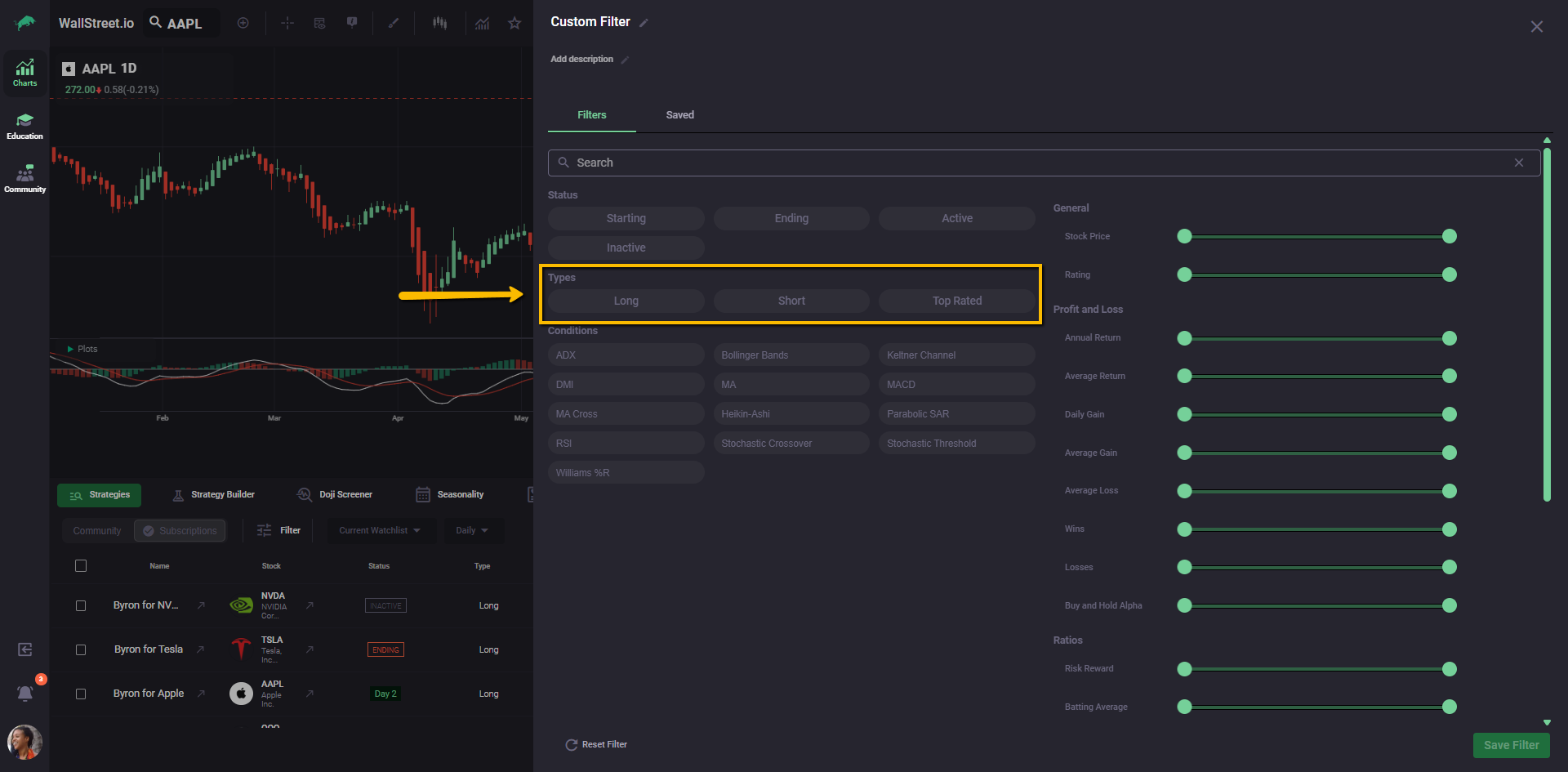
Task: Check the box for Byron for Tesla
Action: (81, 649)
